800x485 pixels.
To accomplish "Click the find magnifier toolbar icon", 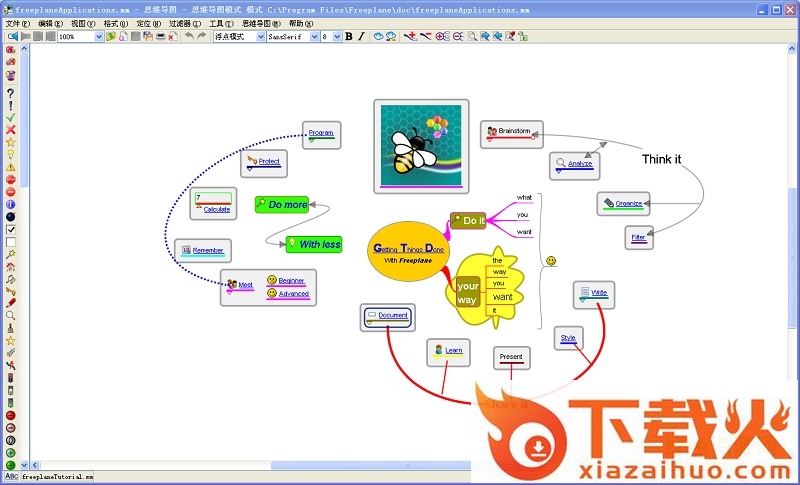I will tap(472, 36).
